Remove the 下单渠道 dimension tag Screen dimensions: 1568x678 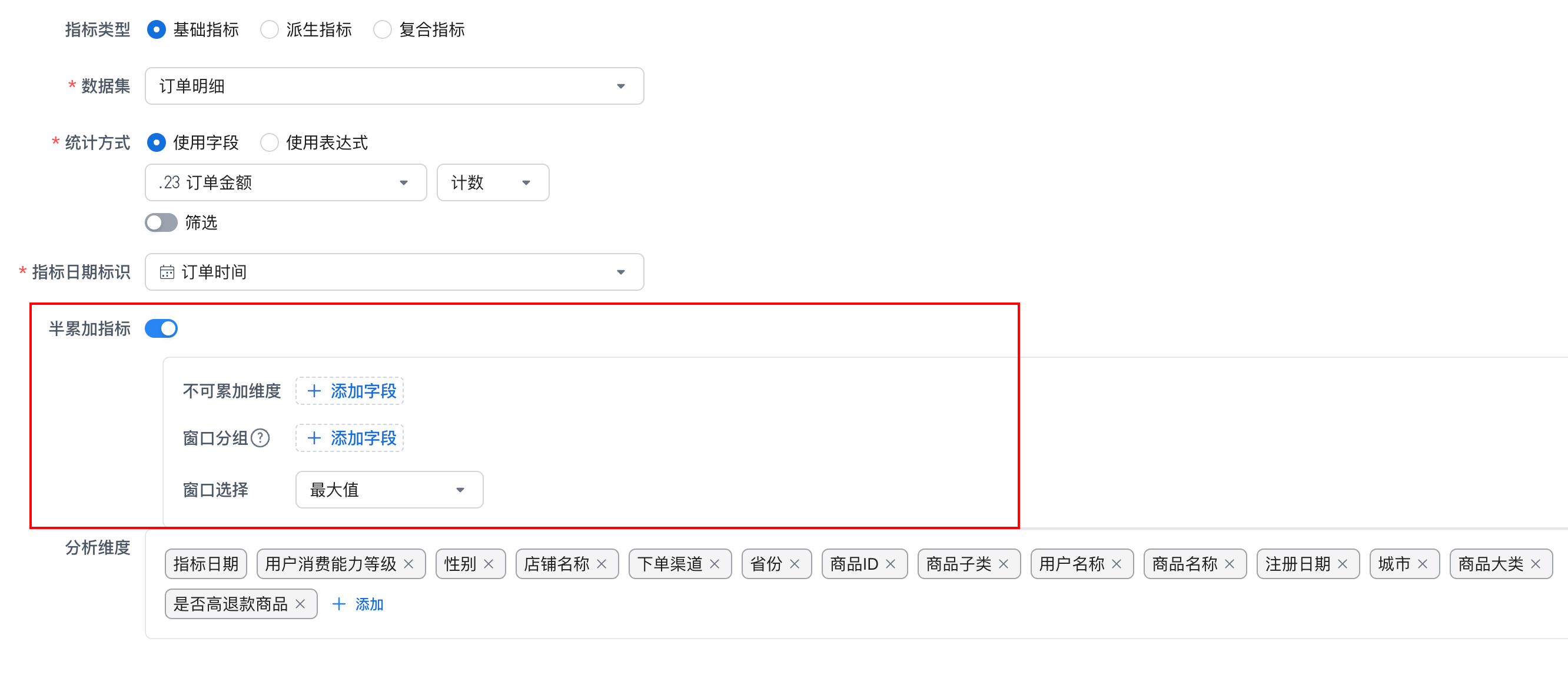[715, 564]
